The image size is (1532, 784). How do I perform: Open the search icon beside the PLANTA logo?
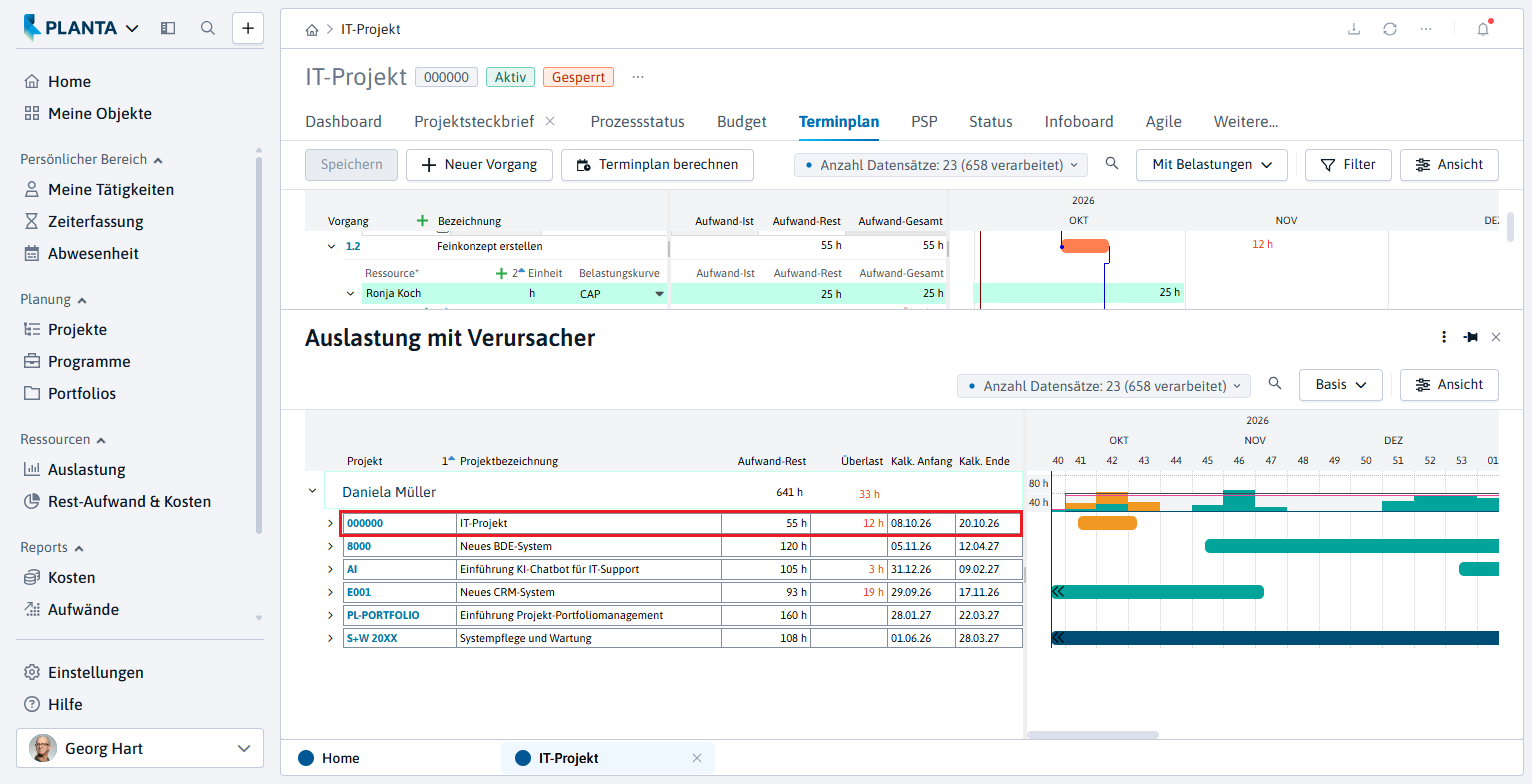click(x=208, y=28)
